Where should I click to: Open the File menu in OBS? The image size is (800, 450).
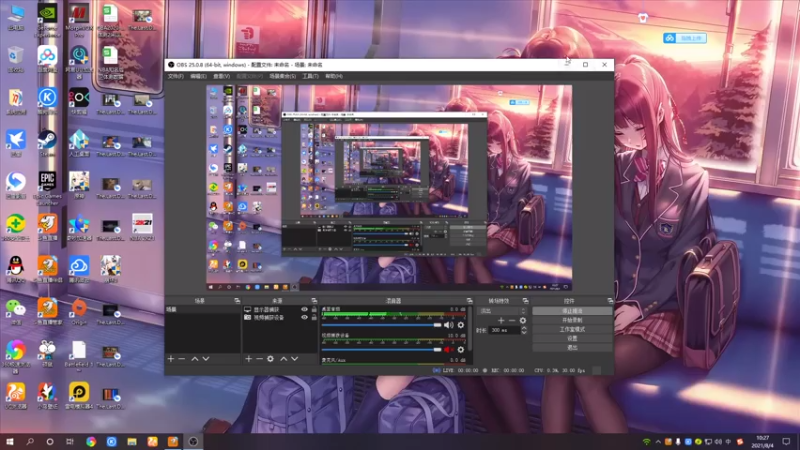(176, 76)
